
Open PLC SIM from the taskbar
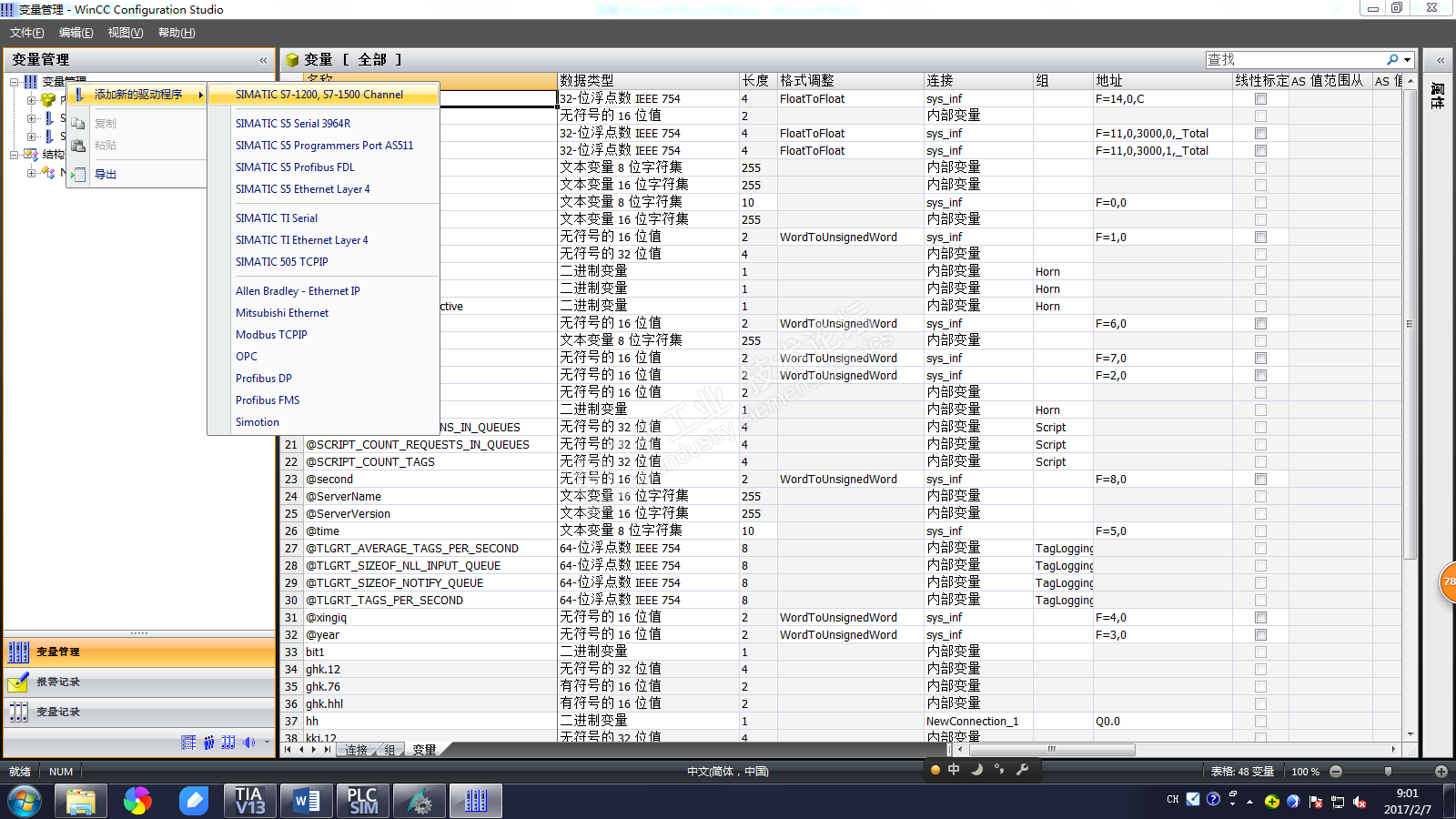[x=363, y=801]
